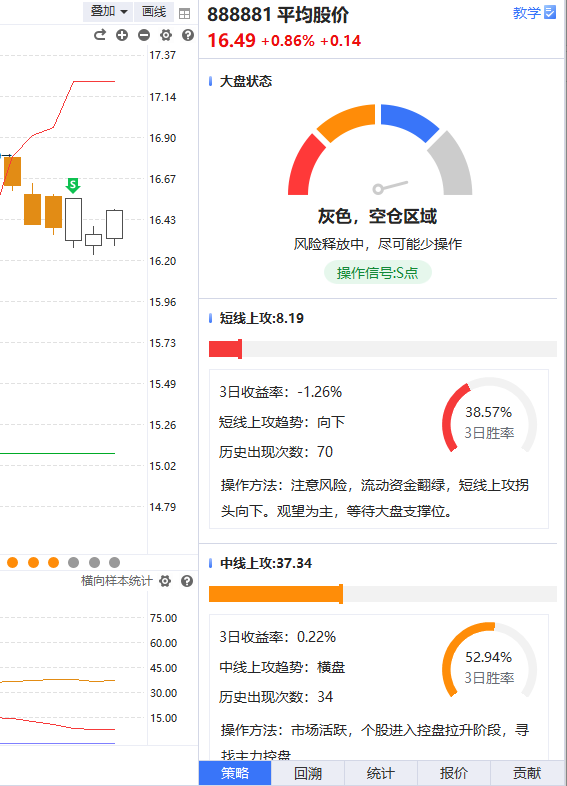Image resolution: width=567 pixels, height=786 pixels.
Task: Zoom in chart with plus icon
Action: coord(122,35)
